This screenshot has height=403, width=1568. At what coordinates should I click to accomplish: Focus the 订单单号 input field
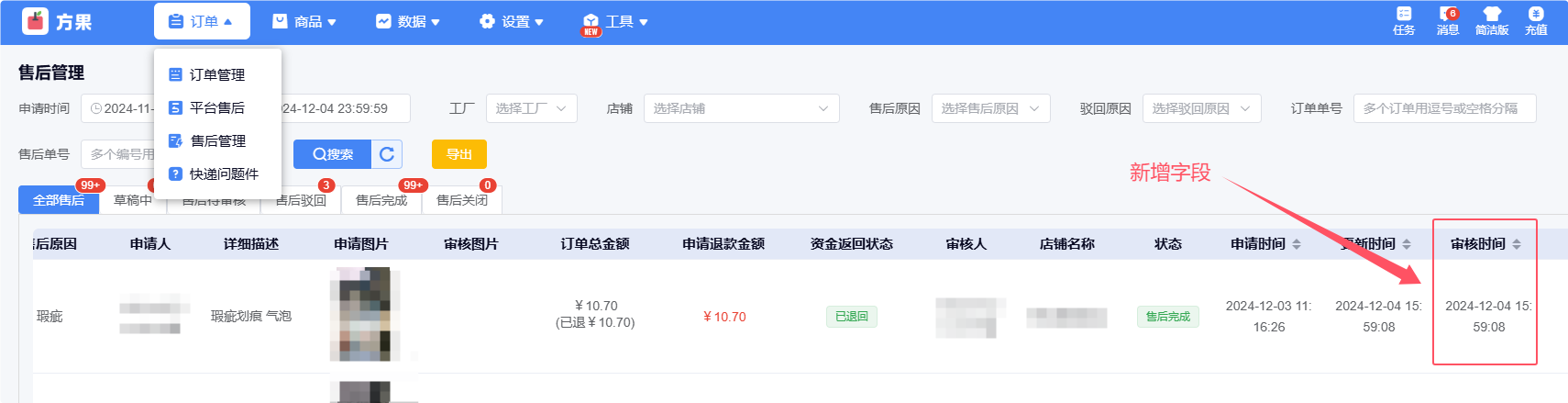point(1445,108)
